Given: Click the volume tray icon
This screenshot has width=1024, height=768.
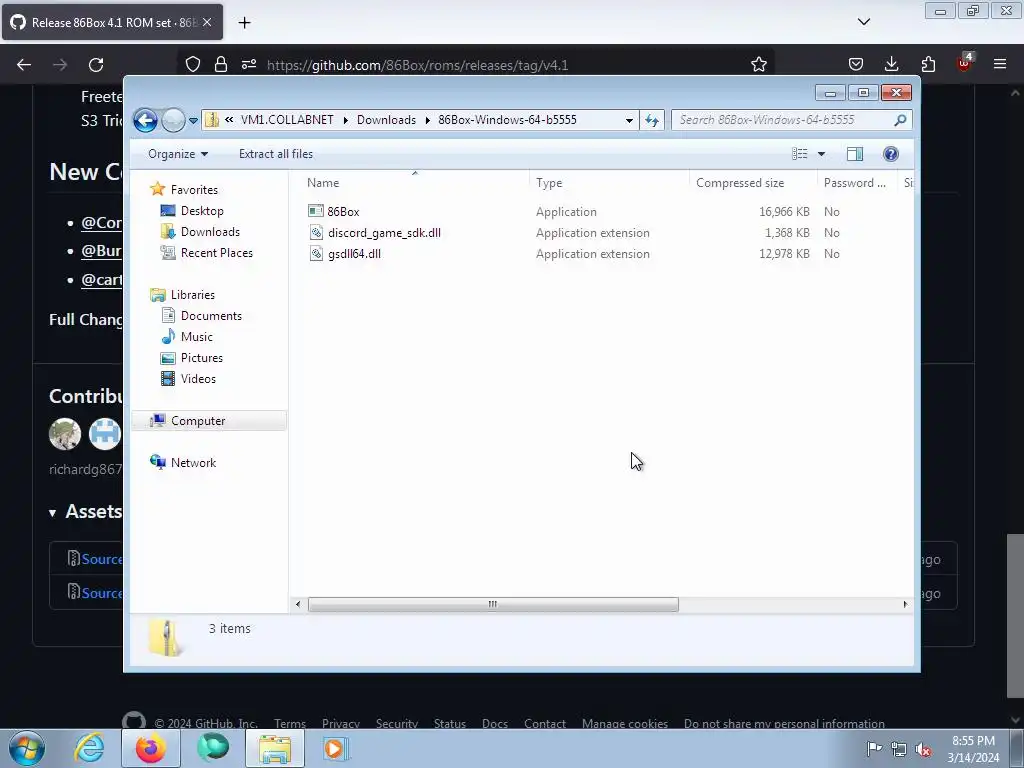Looking at the screenshot, I should click(923, 750).
